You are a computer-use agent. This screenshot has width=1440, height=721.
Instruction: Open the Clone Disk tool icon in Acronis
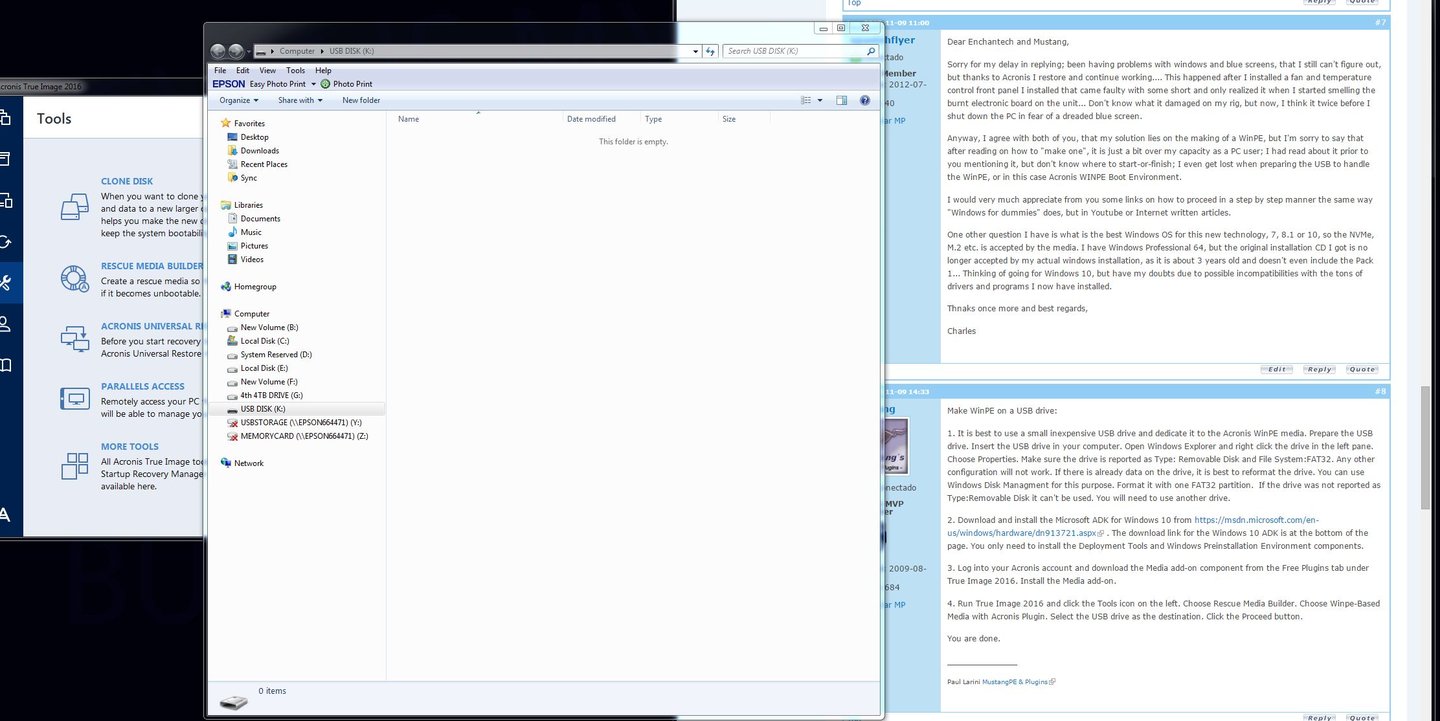pyautogui.click(x=75, y=207)
